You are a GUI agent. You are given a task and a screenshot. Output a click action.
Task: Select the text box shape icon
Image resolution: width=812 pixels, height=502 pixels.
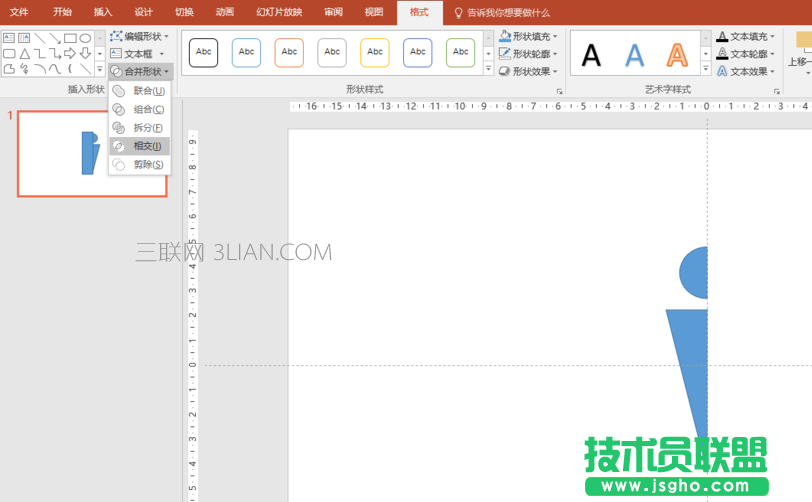click(x=9, y=38)
